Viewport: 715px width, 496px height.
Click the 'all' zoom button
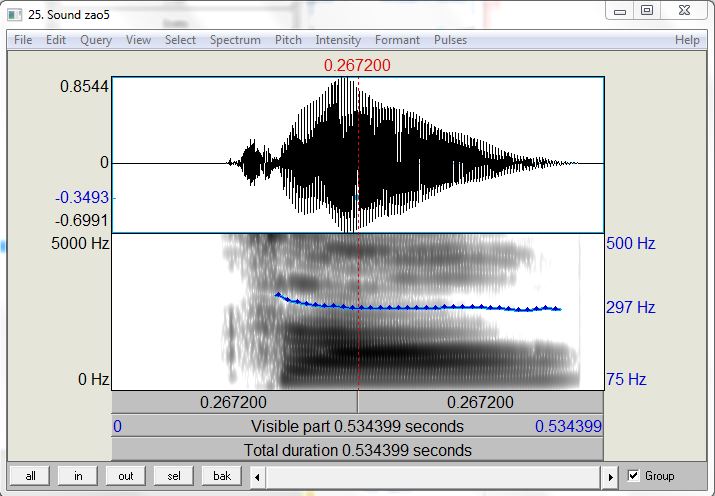[31, 476]
